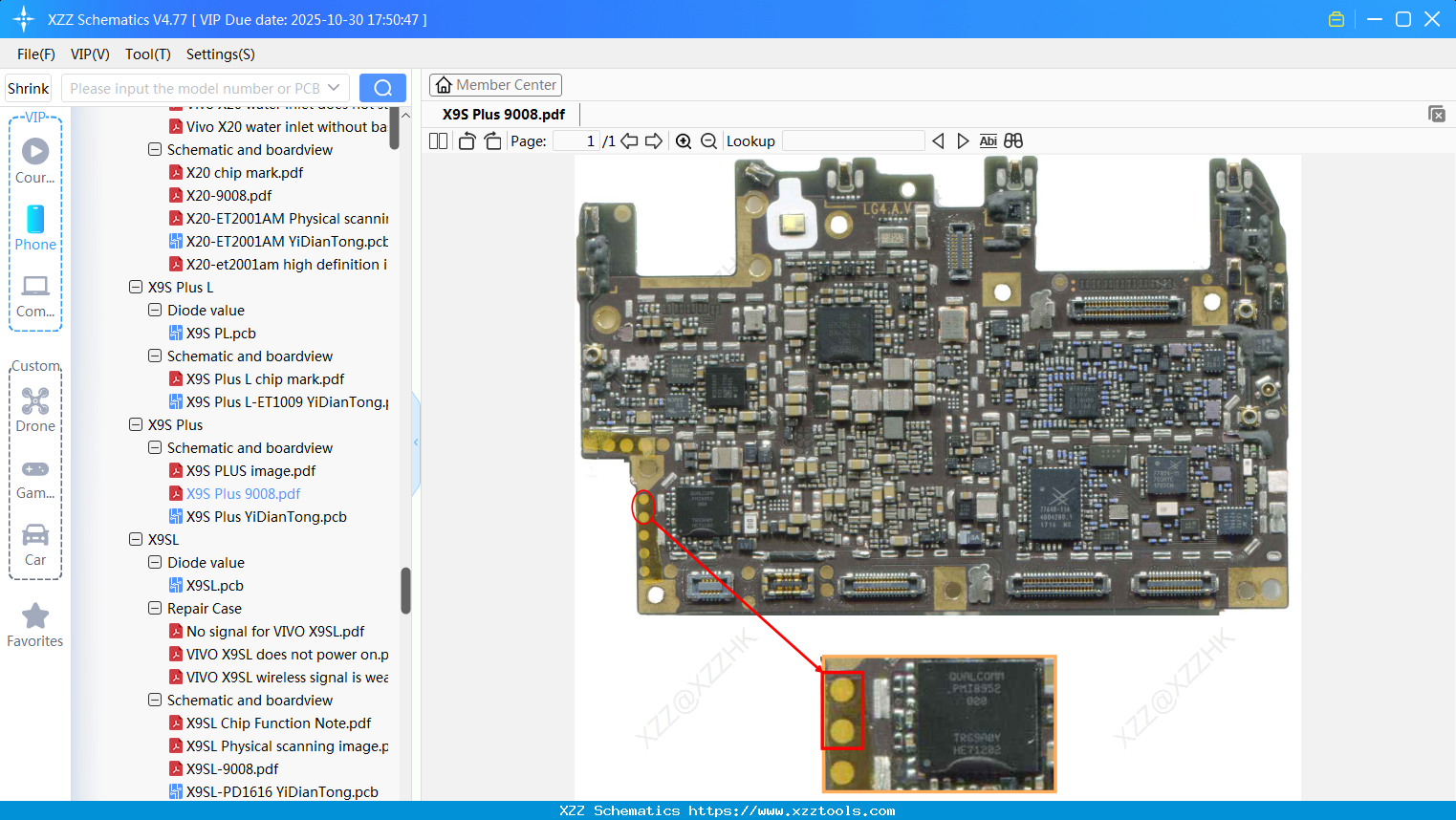
Task: Click the Shrink button
Action: (29, 88)
